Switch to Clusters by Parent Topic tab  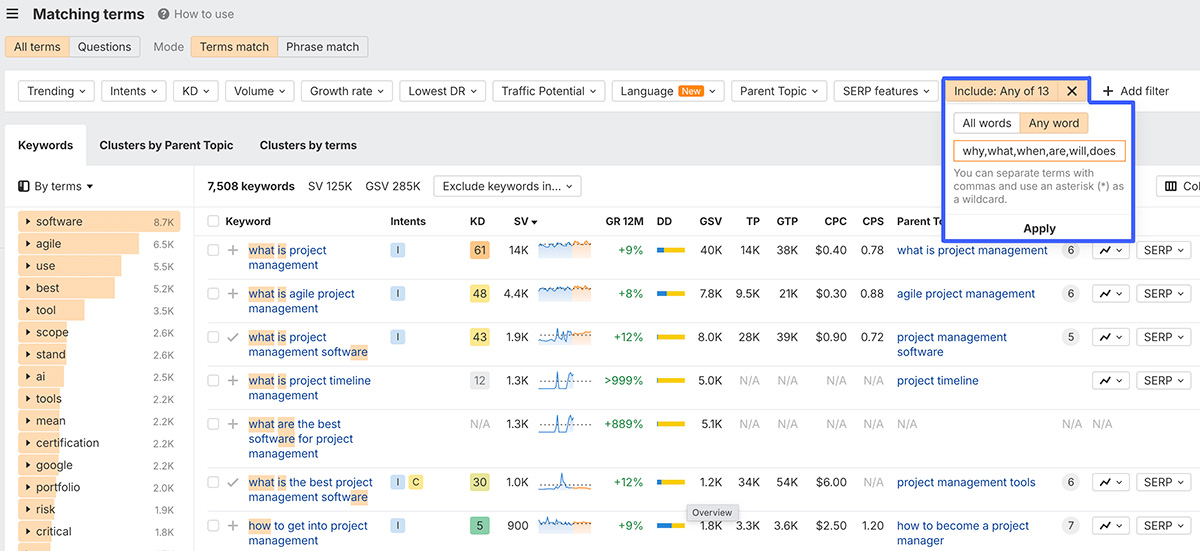pyautogui.click(x=166, y=145)
